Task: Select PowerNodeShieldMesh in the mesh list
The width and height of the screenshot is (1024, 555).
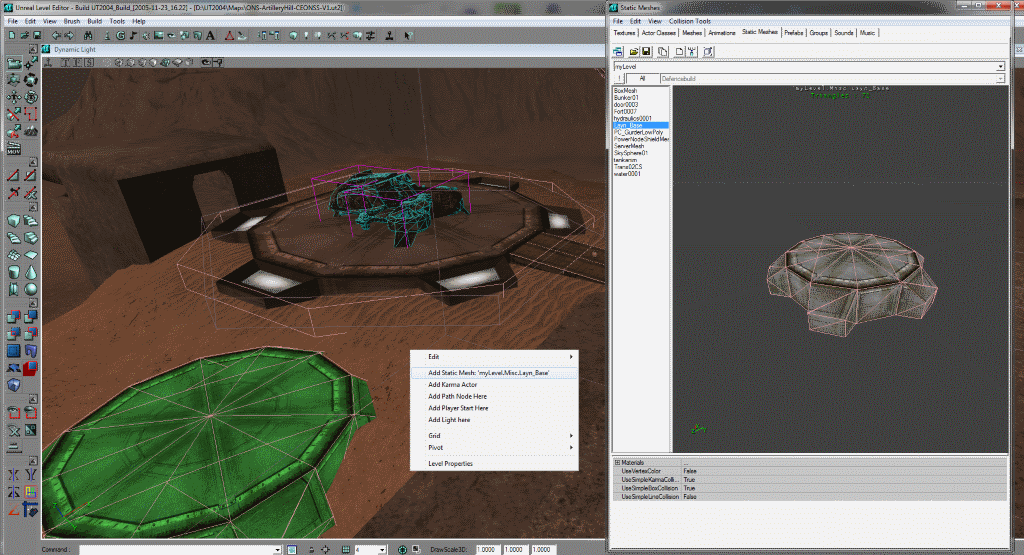Action: tap(641, 139)
